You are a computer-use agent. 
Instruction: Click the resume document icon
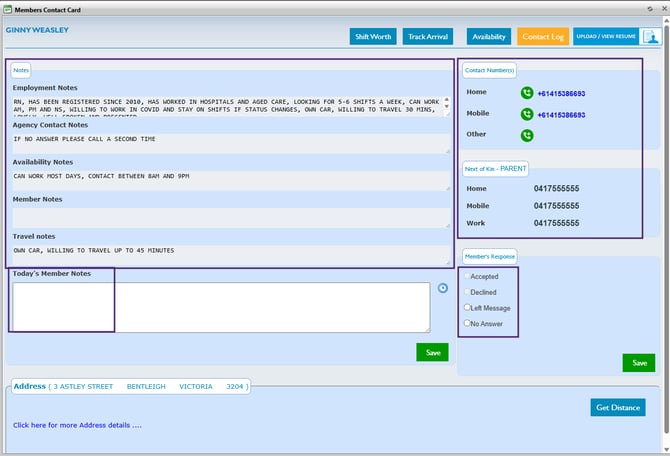pos(651,36)
